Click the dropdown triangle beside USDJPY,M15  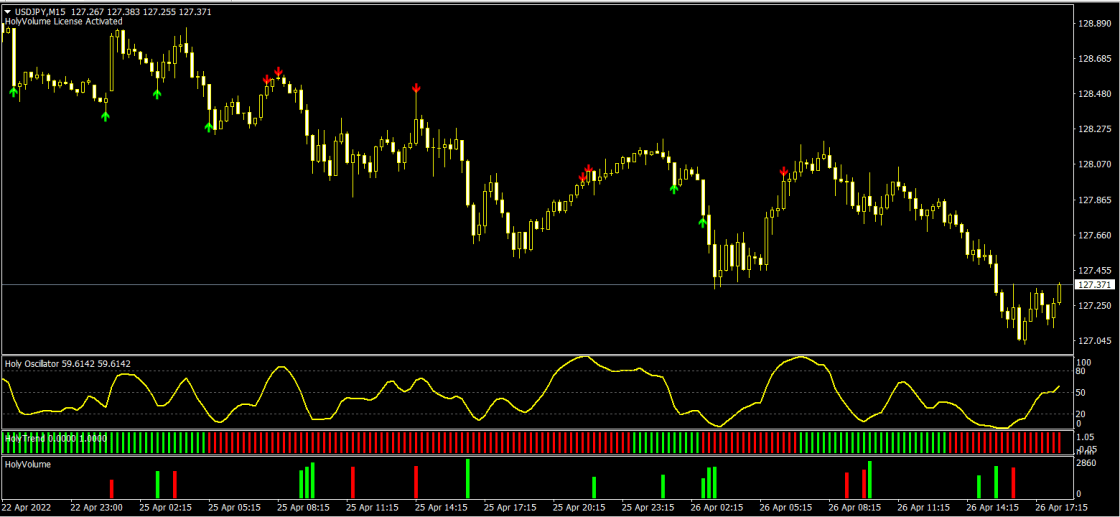tap(8, 10)
